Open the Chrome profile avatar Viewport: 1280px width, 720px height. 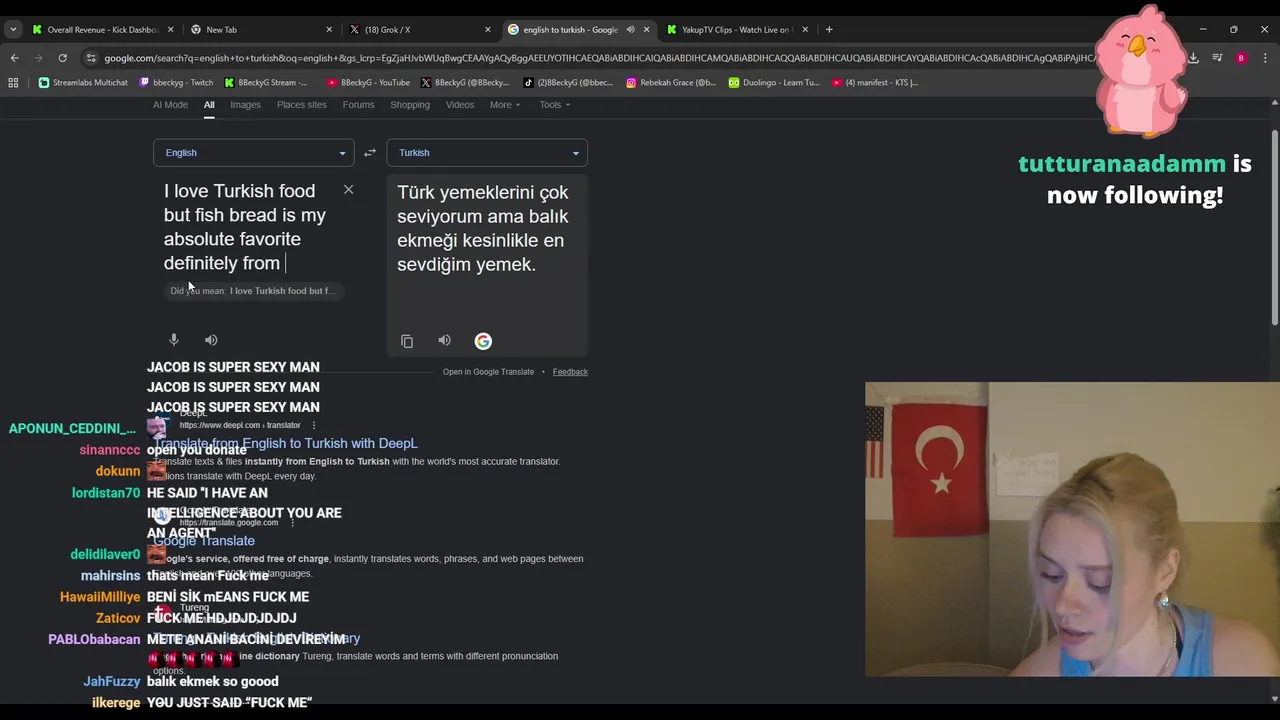coord(1241,58)
